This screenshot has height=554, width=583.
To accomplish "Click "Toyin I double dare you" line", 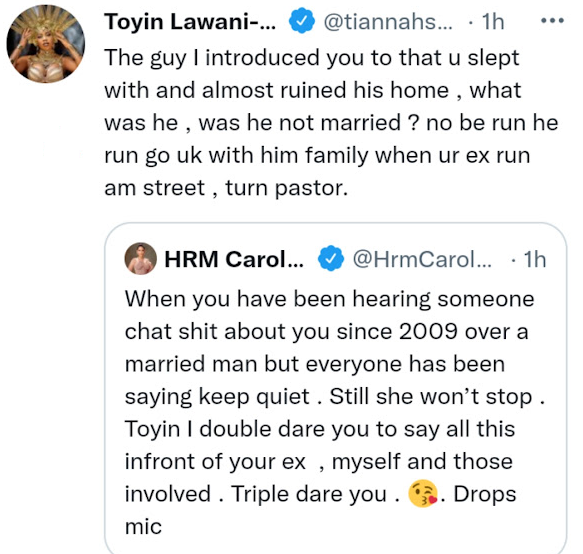I will coord(320,429).
